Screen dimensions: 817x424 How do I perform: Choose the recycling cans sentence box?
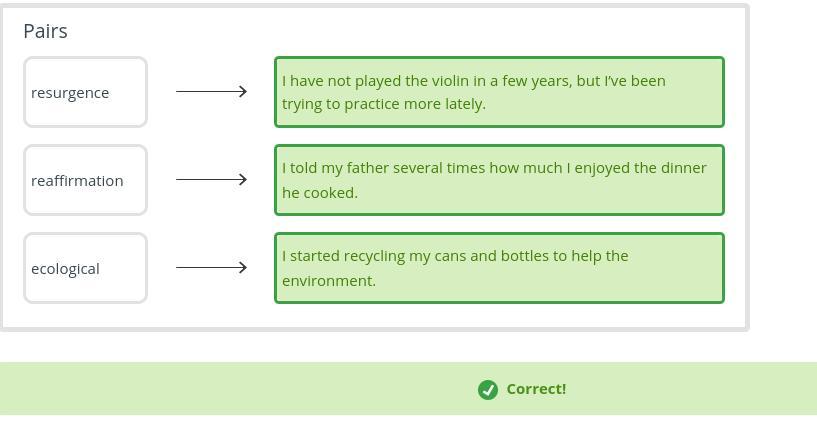click(x=499, y=268)
